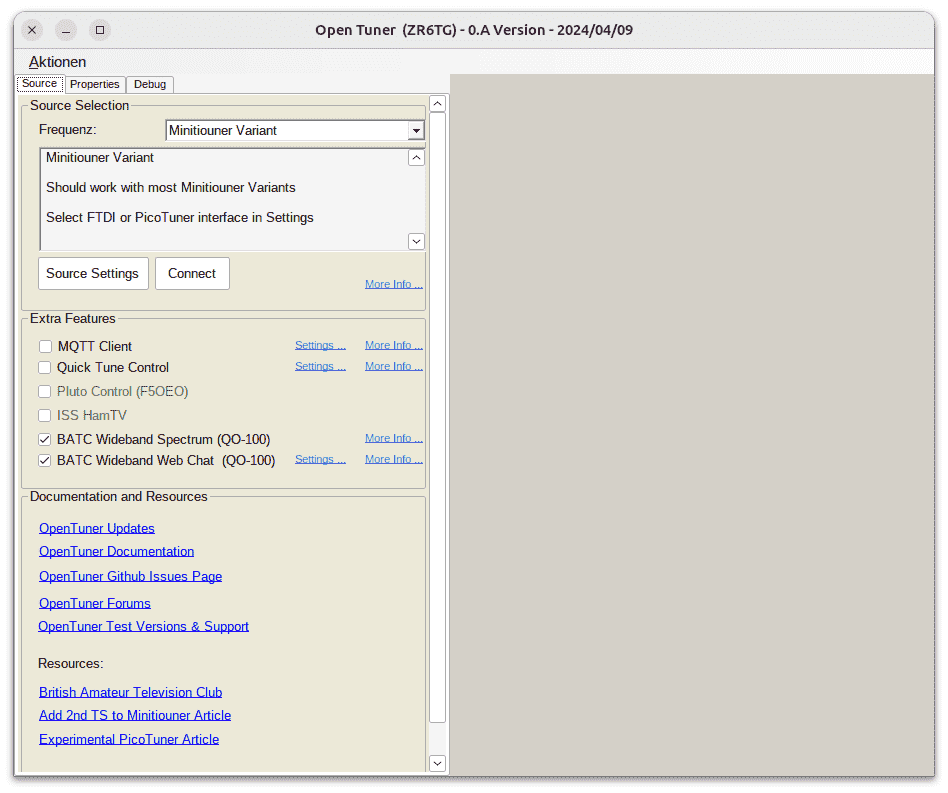Open the OpenTuner Forums link
Image resolution: width=948 pixels, height=793 pixels.
tap(95, 603)
